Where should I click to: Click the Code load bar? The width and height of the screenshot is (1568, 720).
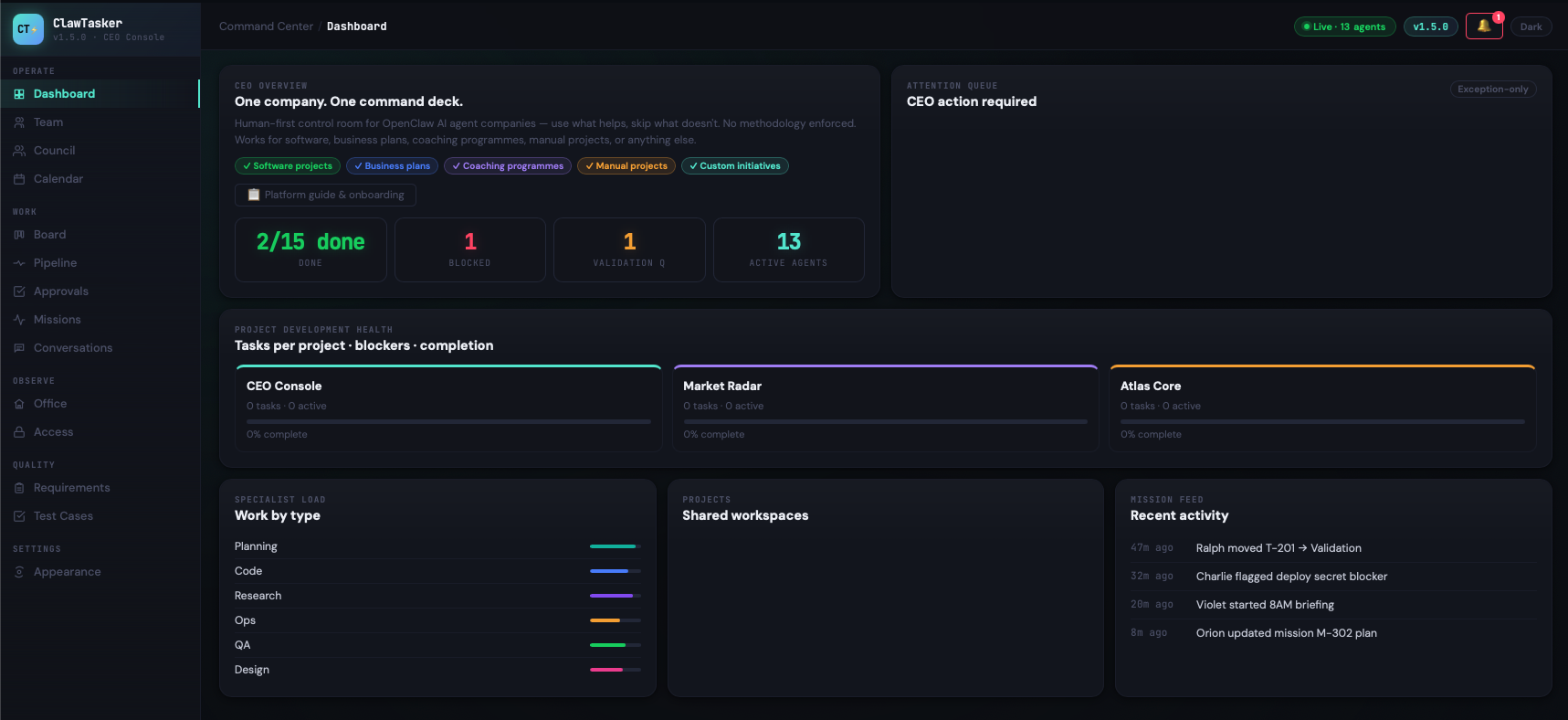(616, 571)
